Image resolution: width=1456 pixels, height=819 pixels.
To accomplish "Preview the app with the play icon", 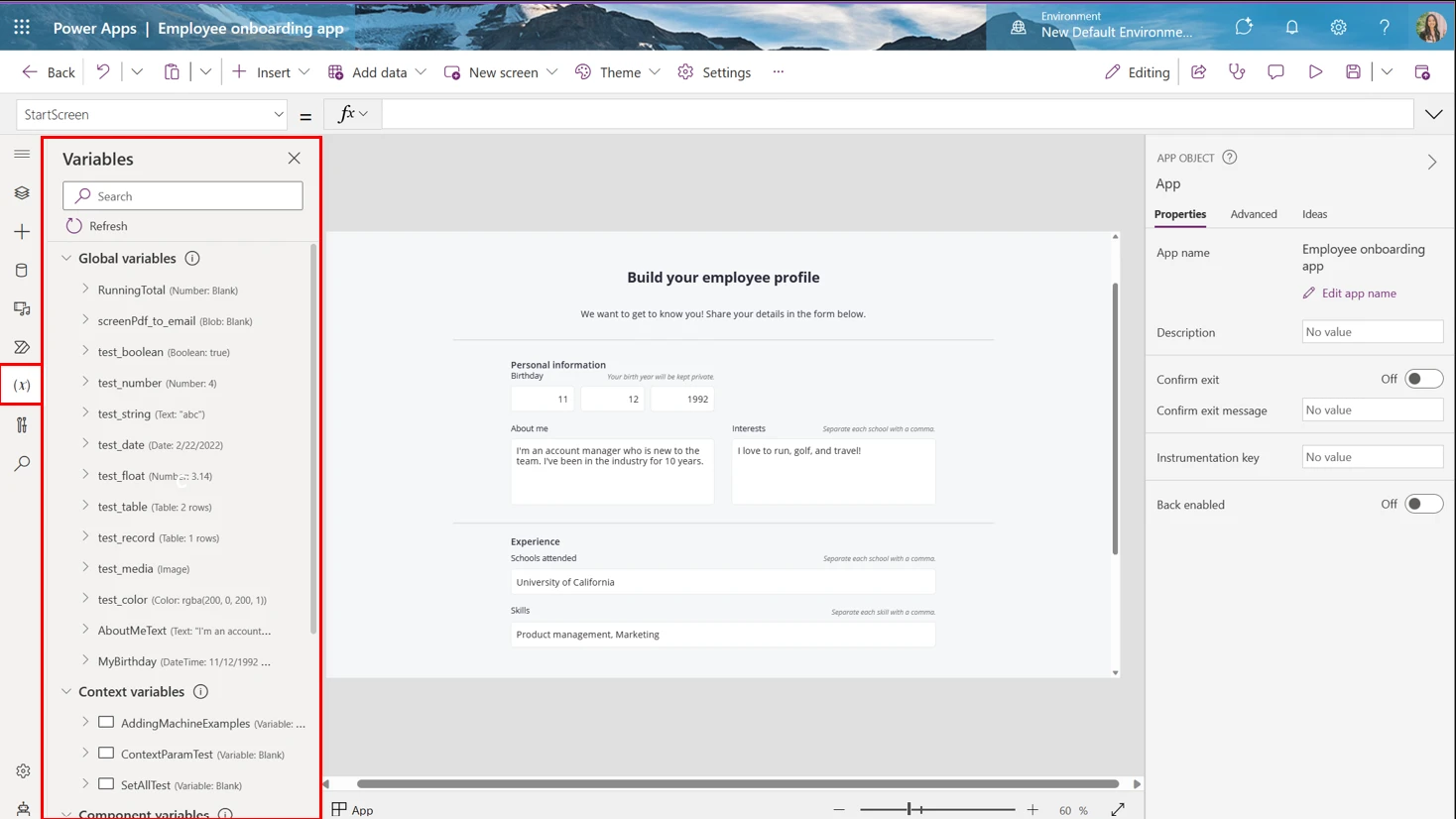I will (1315, 71).
